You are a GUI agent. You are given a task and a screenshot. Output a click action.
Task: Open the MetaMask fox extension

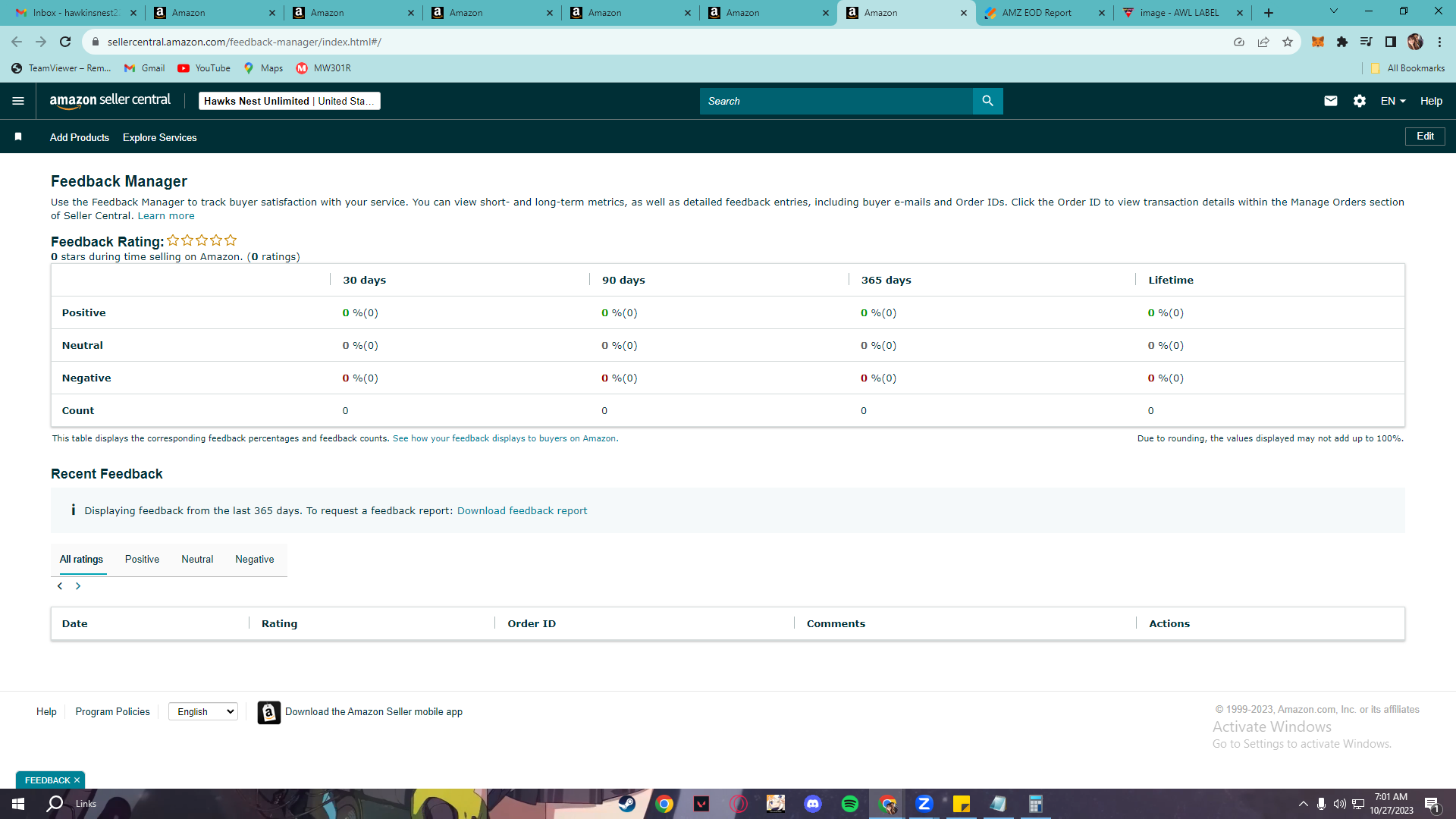(x=1317, y=42)
